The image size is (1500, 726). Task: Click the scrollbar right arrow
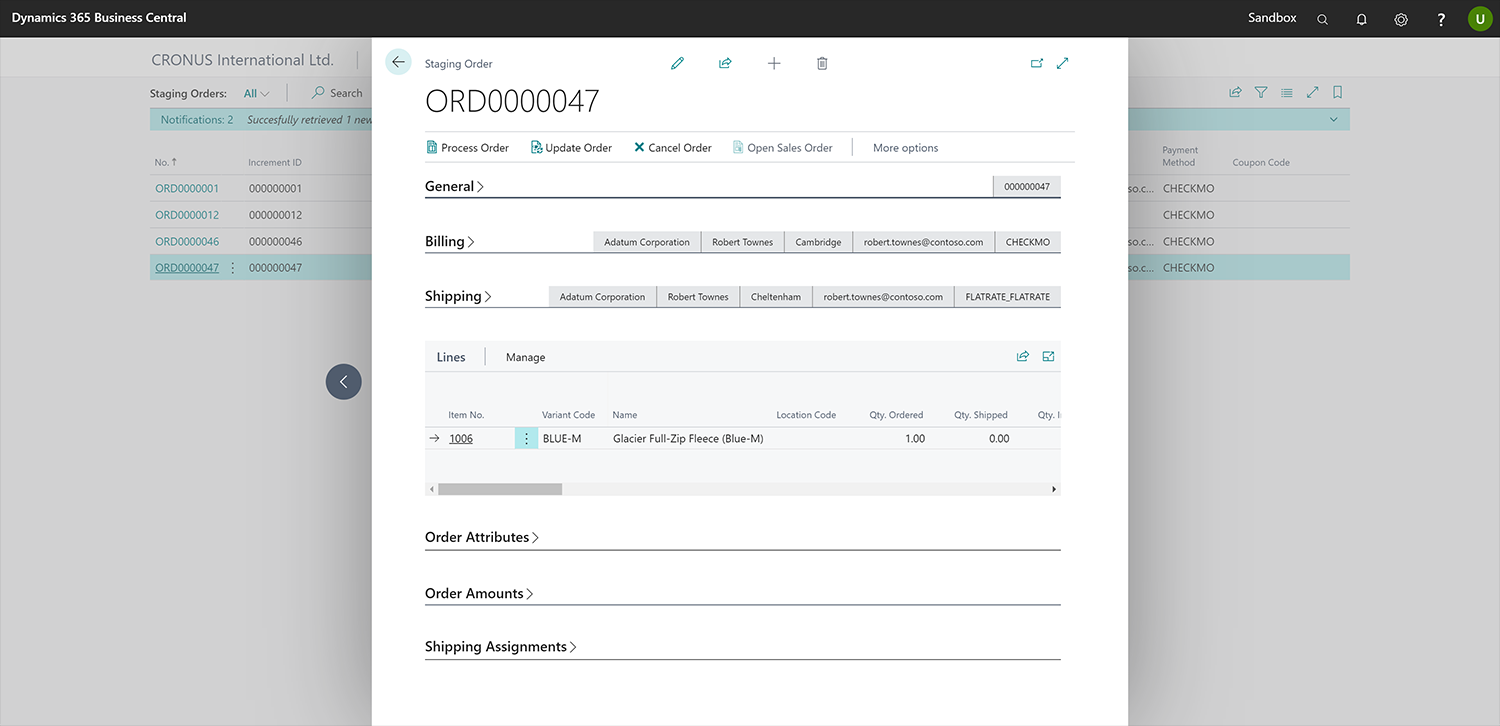point(1054,489)
